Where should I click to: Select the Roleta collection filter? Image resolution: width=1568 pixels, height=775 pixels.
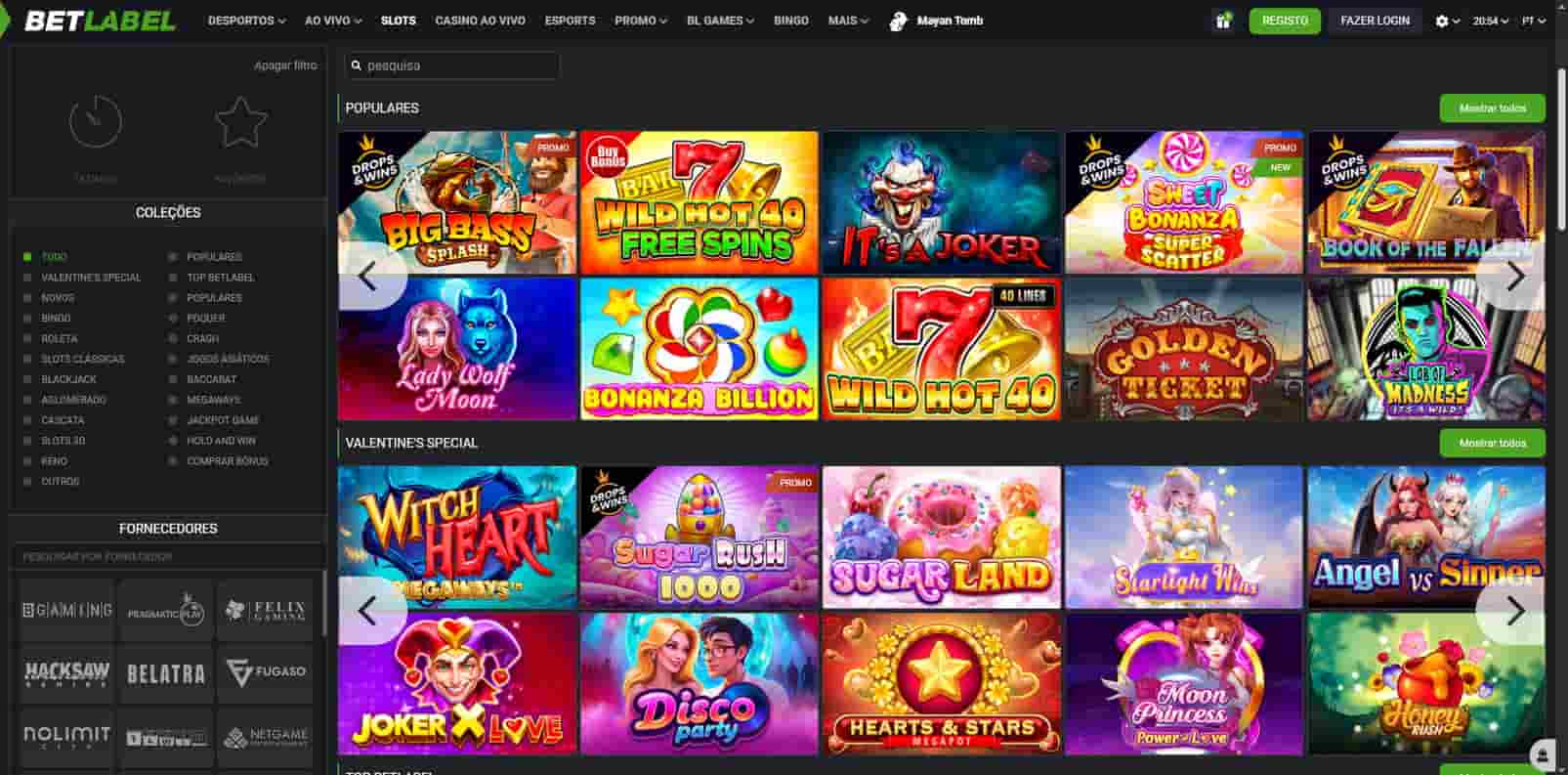point(59,339)
